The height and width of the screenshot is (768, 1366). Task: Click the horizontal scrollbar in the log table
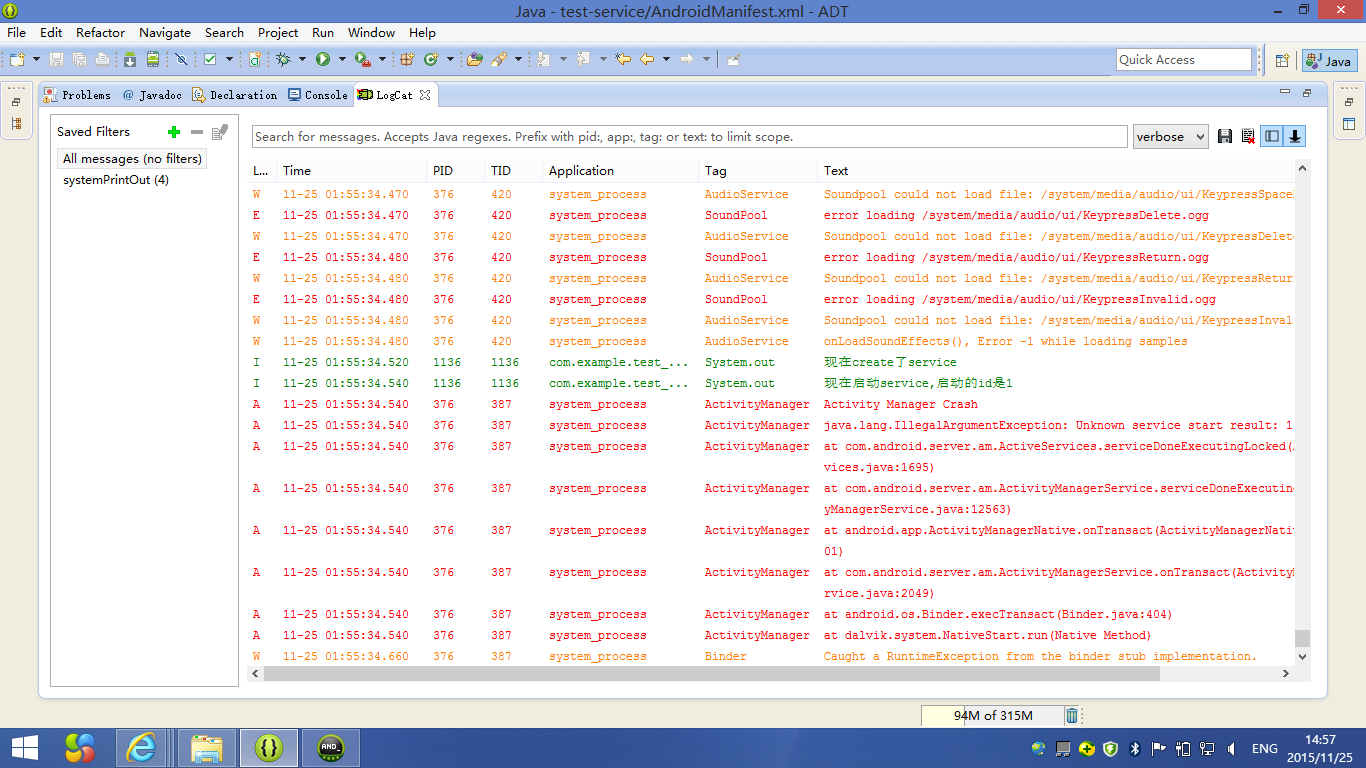pyautogui.click(x=712, y=674)
